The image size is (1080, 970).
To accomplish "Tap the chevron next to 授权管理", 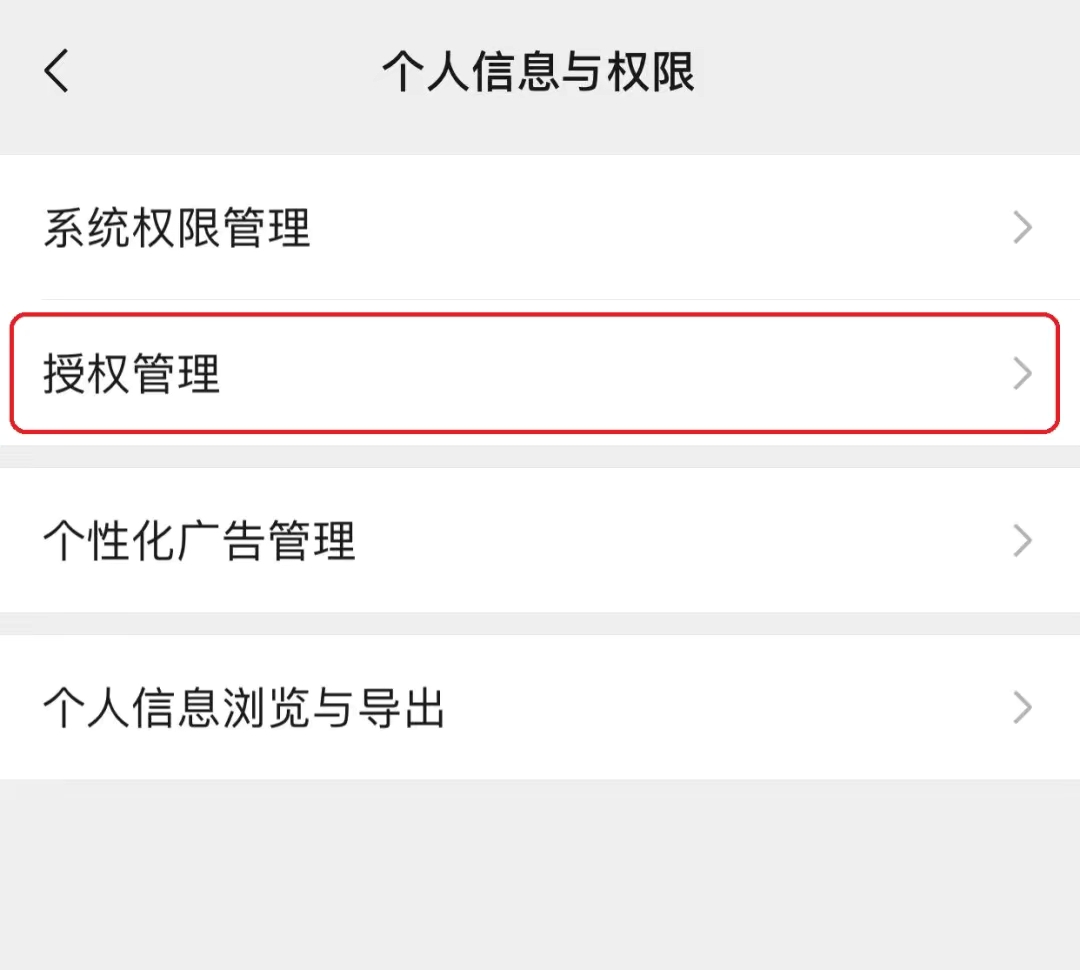I will click(1022, 374).
